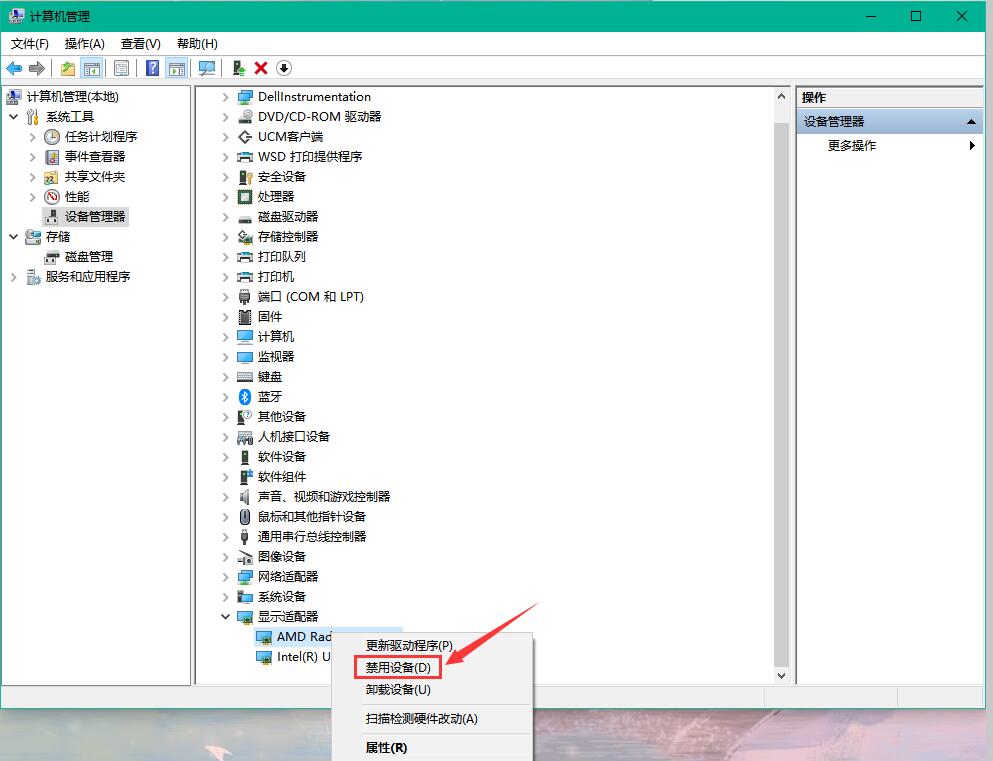Open the properties toolbar icon
The height and width of the screenshot is (761, 993).
[x=122, y=68]
